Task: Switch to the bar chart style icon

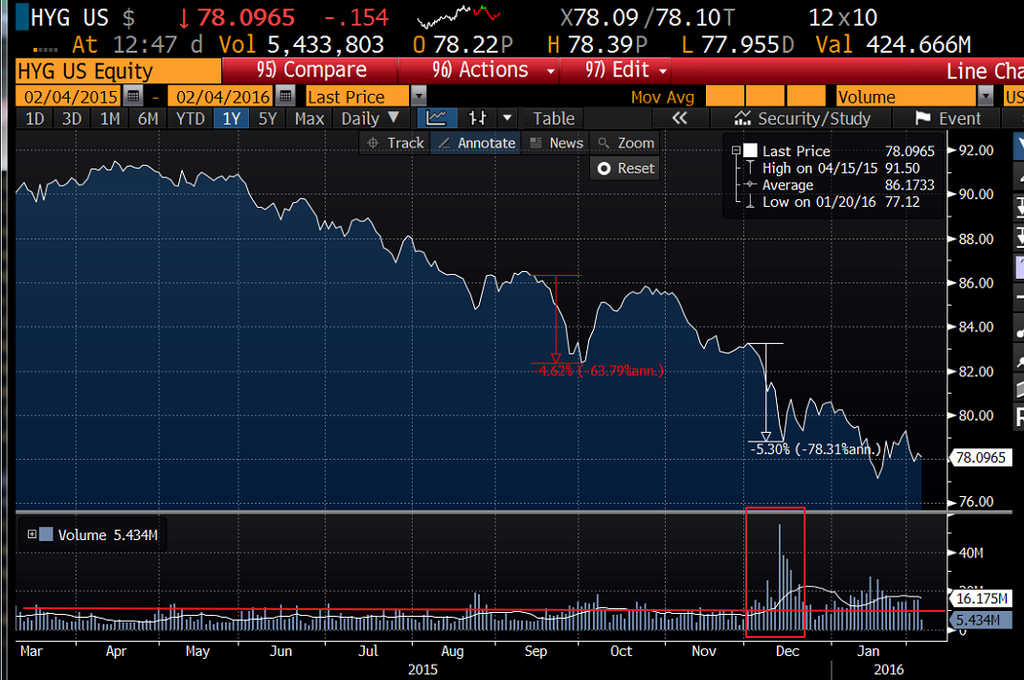Action: (x=477, y=118)
